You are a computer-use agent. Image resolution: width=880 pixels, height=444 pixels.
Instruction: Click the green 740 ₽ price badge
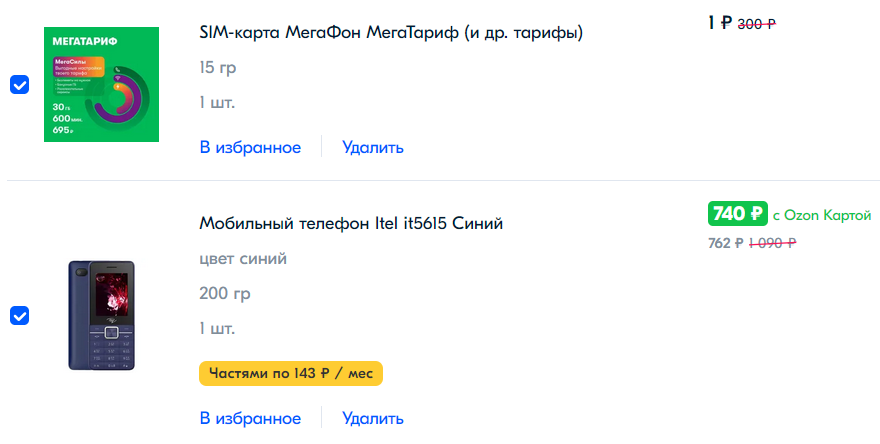pyautogui.click(x=737, y=214)
